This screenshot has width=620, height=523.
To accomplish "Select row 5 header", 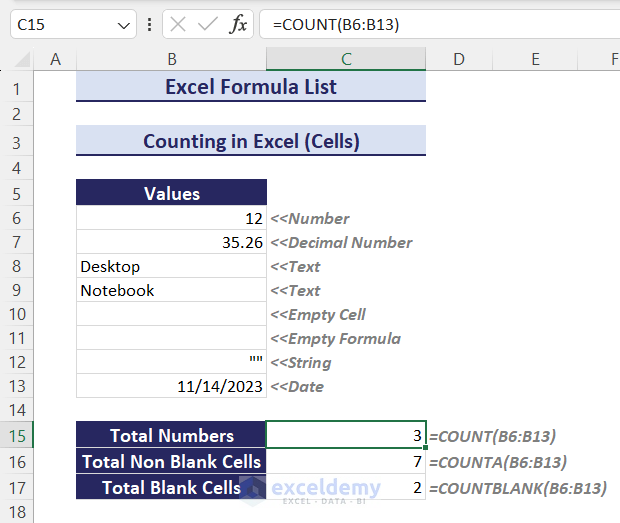I will pos(17,193).
